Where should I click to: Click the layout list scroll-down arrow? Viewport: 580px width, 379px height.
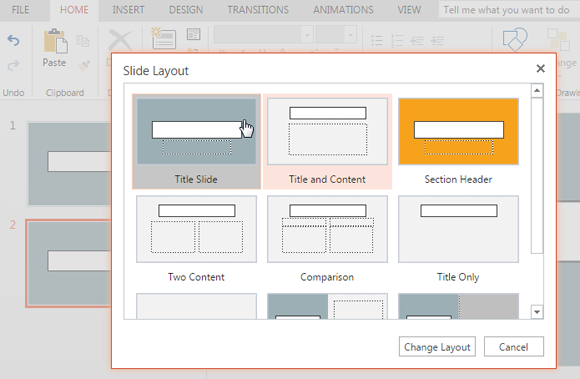(537, 312)
